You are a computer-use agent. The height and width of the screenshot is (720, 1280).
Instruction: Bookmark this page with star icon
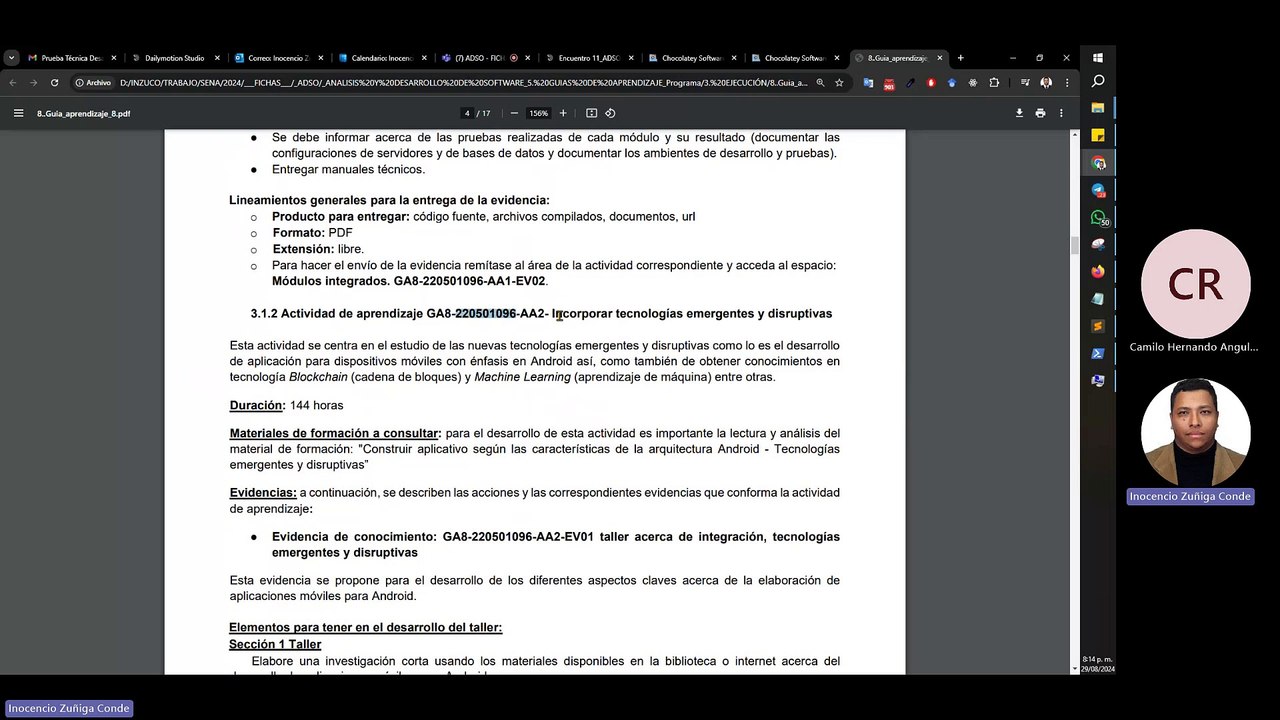839,83
